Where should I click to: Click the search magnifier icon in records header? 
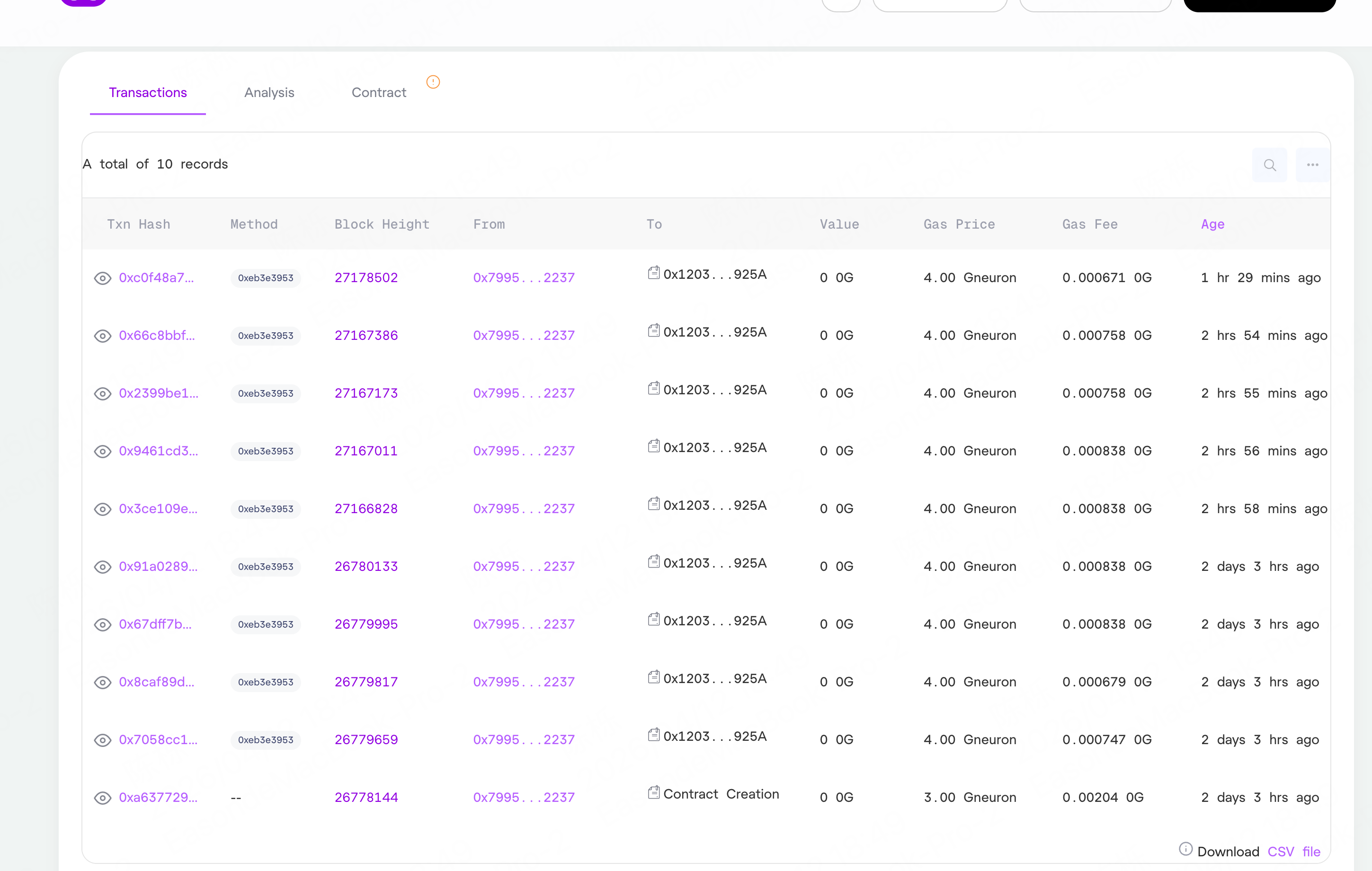pos(1269,165)
